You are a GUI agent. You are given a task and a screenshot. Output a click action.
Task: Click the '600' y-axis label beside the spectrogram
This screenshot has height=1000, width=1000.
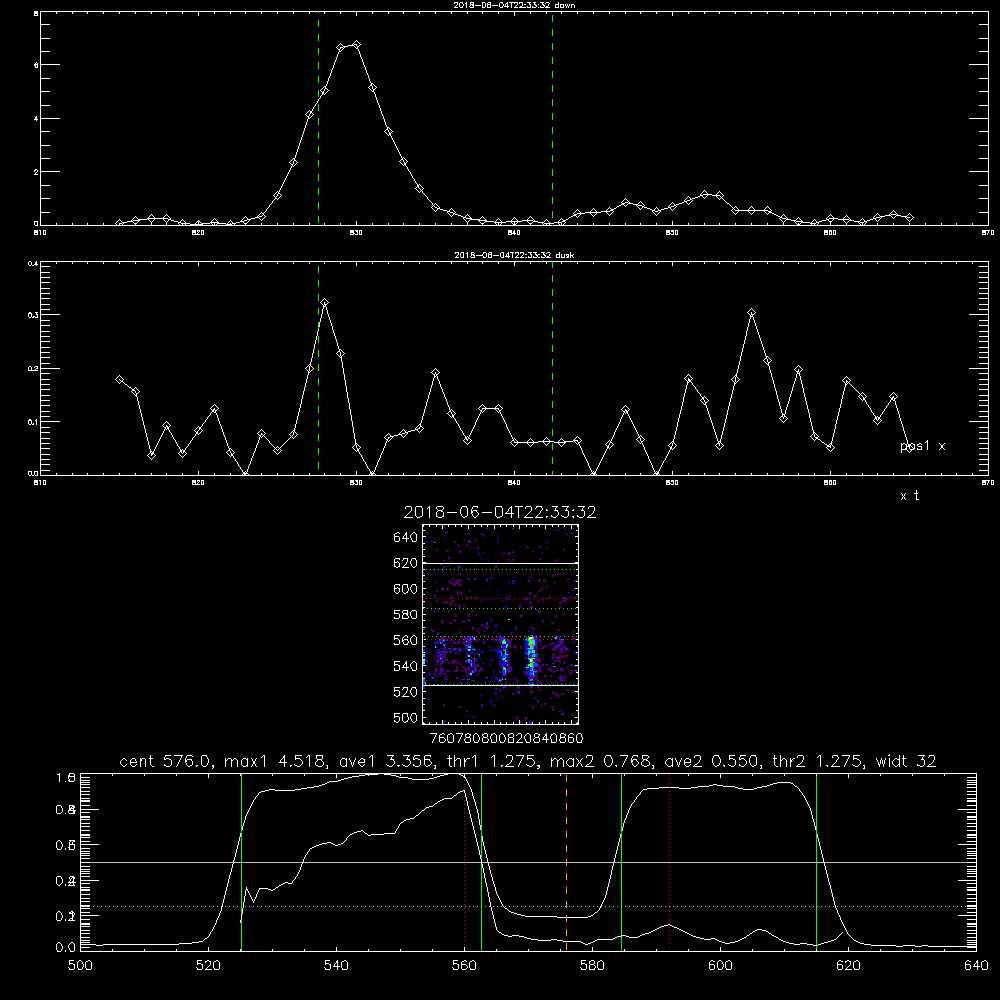406,589
